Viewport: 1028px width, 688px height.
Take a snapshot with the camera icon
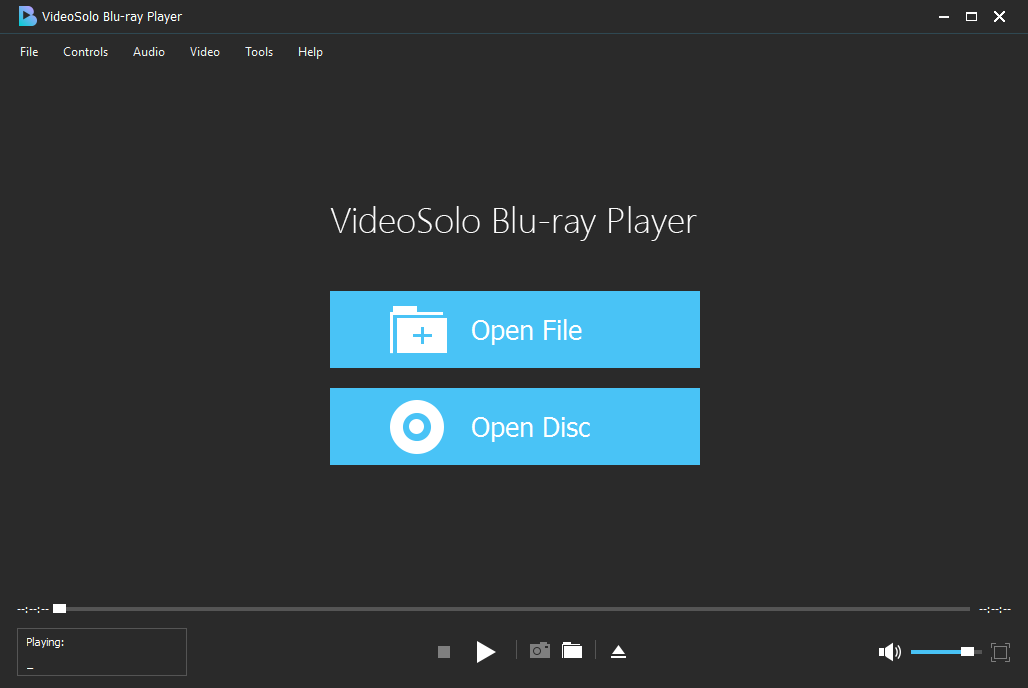pyautogui.click(x=540, y=650)
